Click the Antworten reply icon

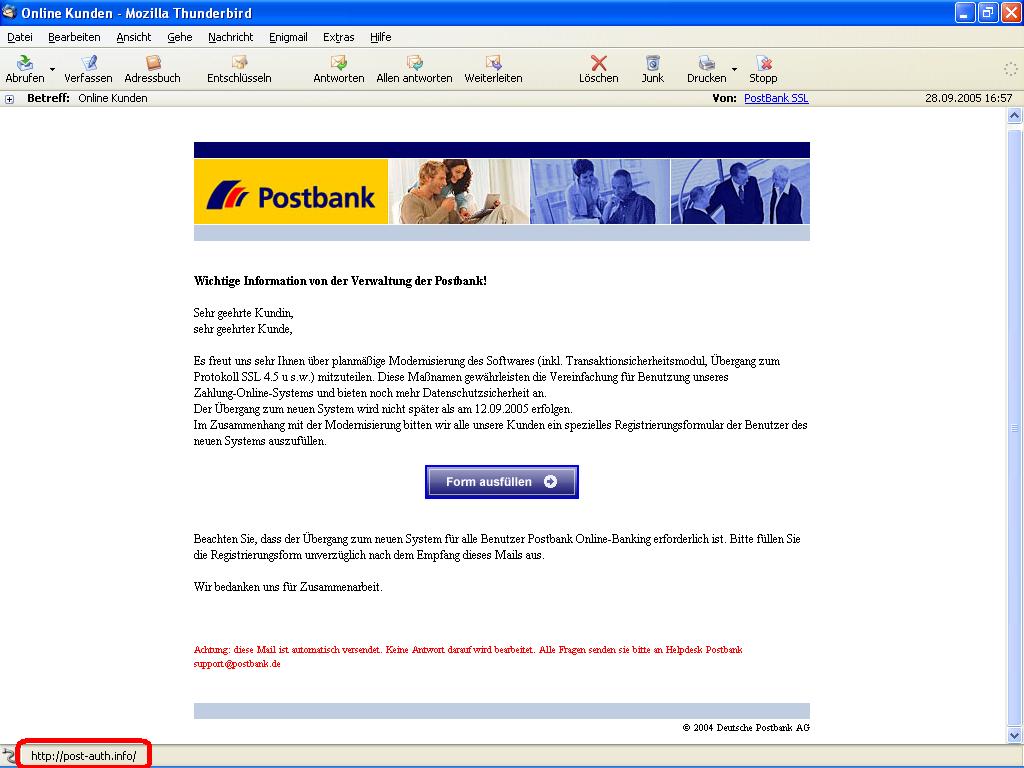[x=339, y=63]
